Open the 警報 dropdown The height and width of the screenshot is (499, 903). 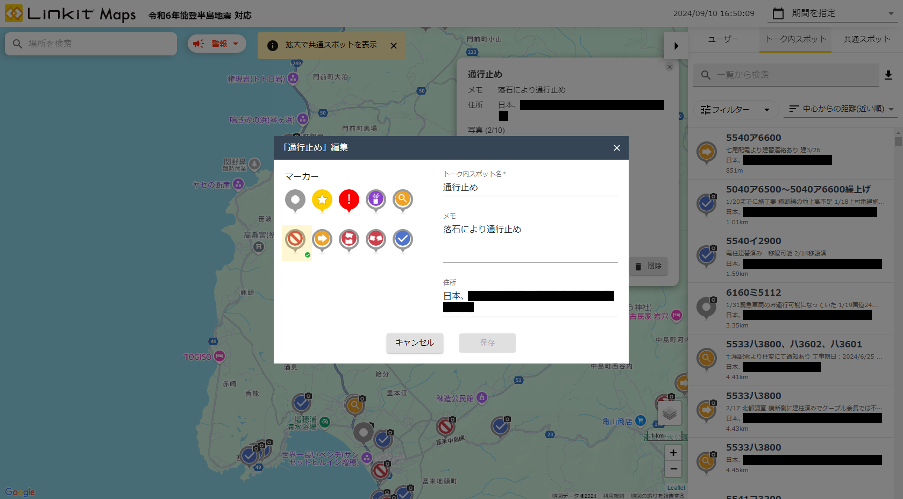coord(217,44)
